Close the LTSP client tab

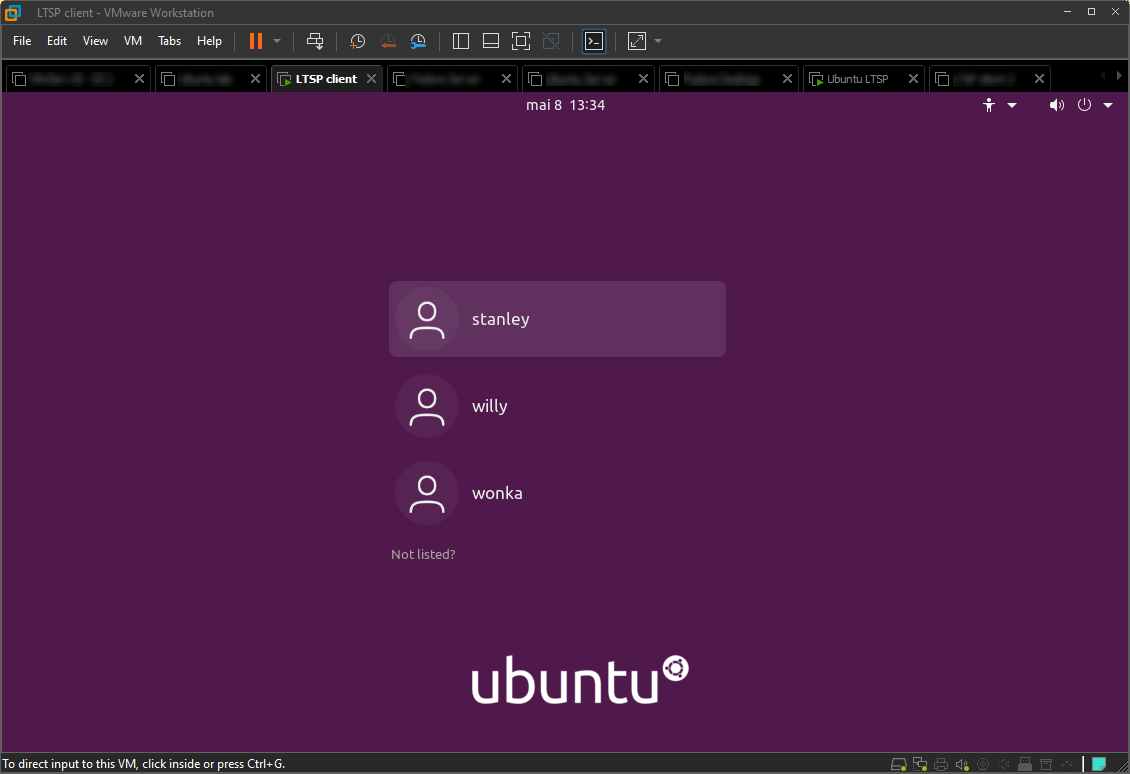[371, 79]
